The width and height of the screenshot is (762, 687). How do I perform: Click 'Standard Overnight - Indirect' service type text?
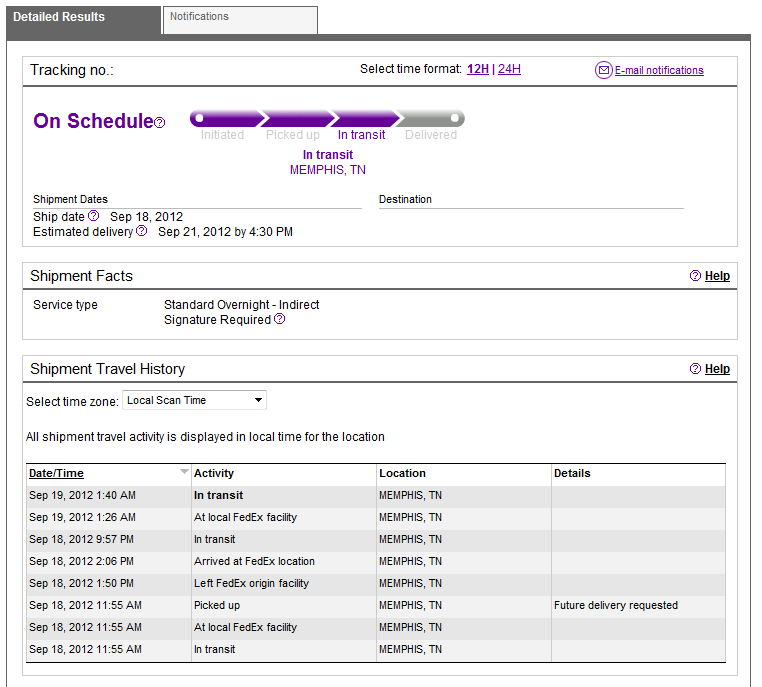click(x=242, y=305)
